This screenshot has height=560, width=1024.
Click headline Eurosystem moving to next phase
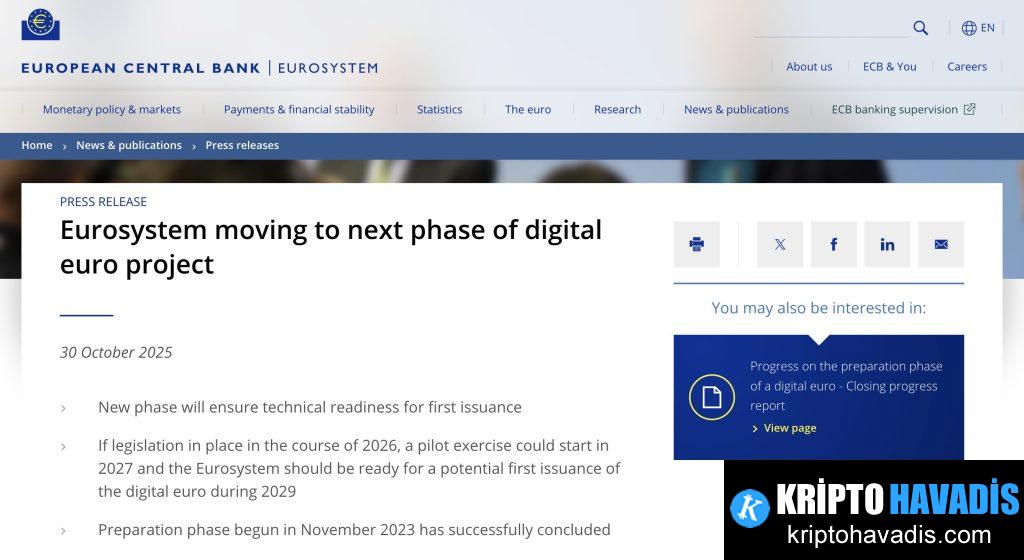[x=330, y=247]
